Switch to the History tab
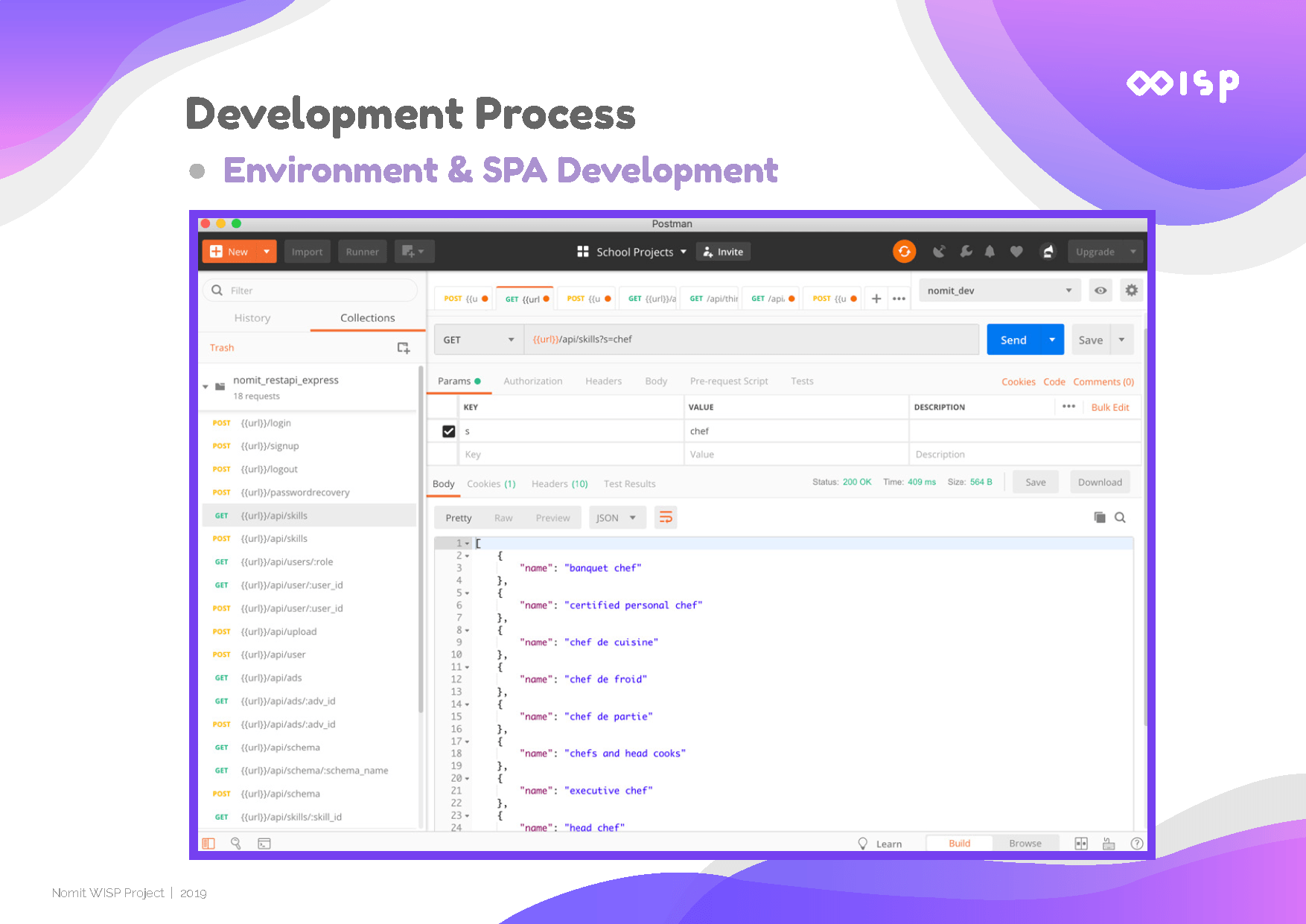This screenshot has height=924, width=1306. coord(252,318)
